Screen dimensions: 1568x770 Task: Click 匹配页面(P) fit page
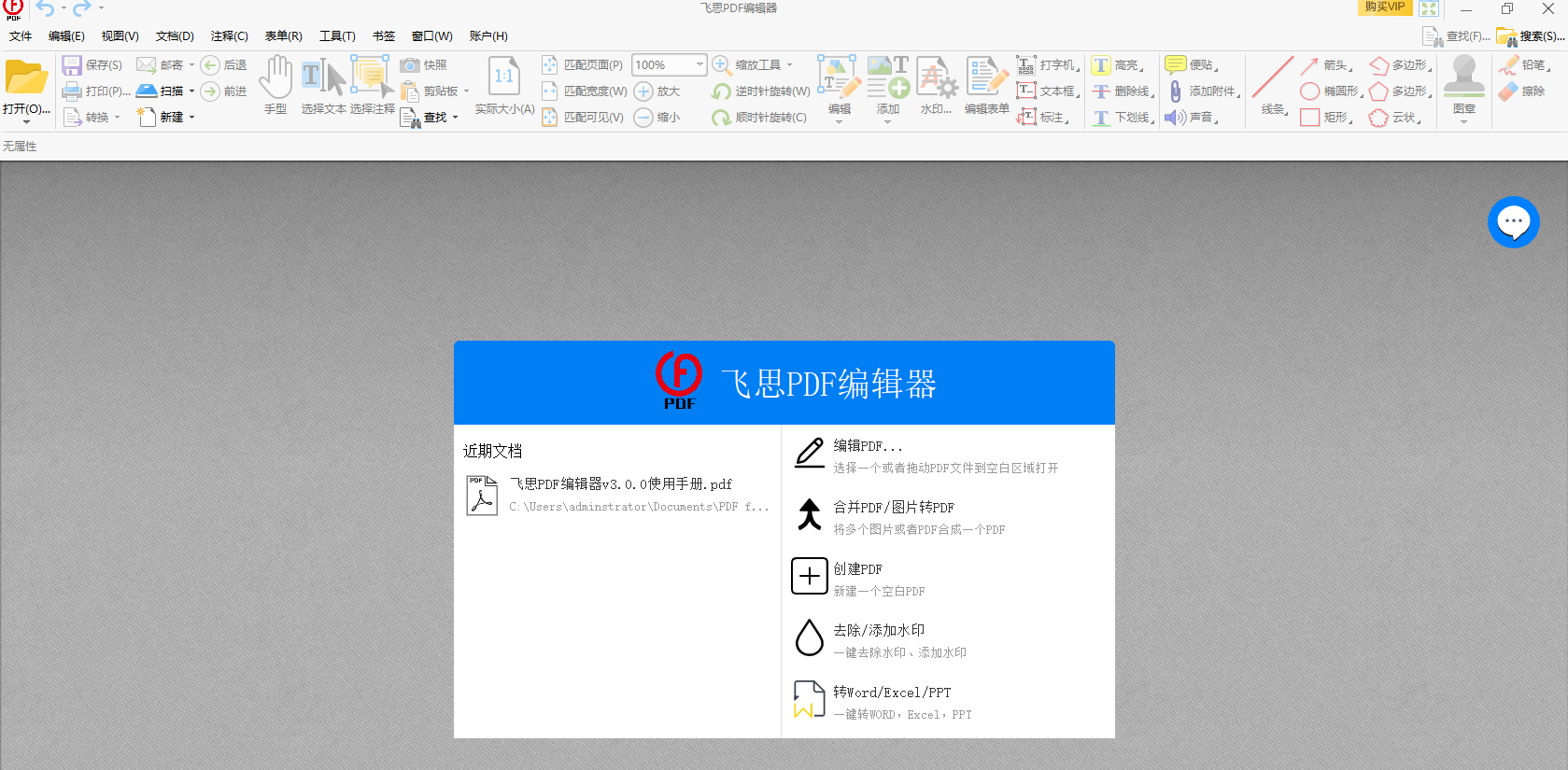tap(582, 65)
